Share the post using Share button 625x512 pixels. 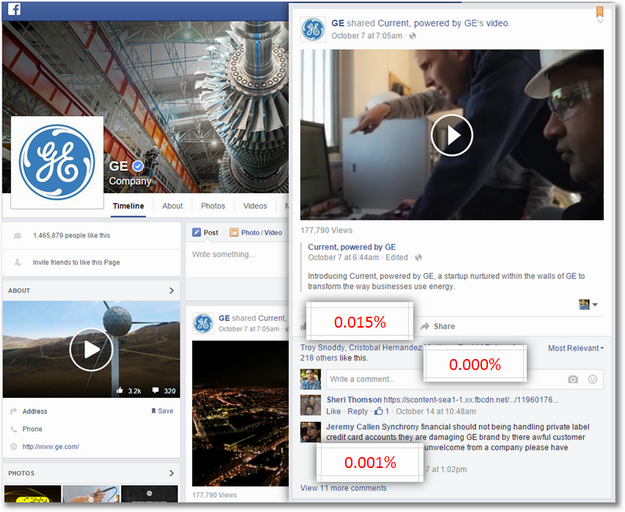(x=437, y=326)
